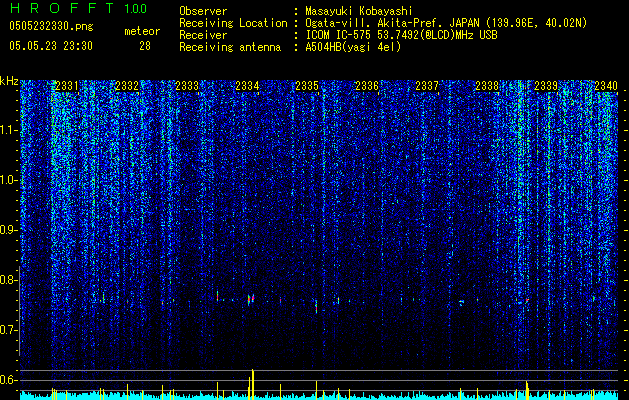The height and width of the screenshot is (400, 629).
Task: Click the 'meteor' label
Action: [x=142, y=31]
